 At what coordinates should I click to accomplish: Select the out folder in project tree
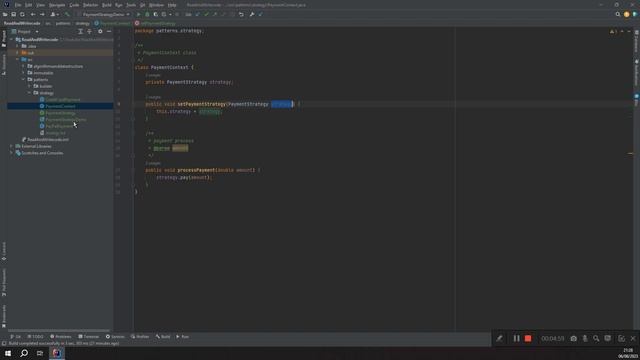pyautogui.click(x=31, y=53)
